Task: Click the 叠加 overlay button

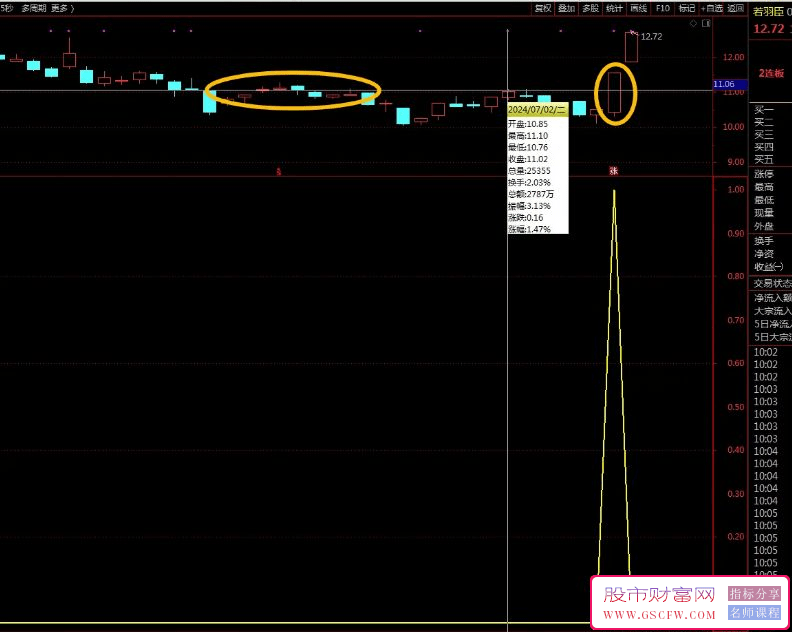Action: (x=567, y=8)
